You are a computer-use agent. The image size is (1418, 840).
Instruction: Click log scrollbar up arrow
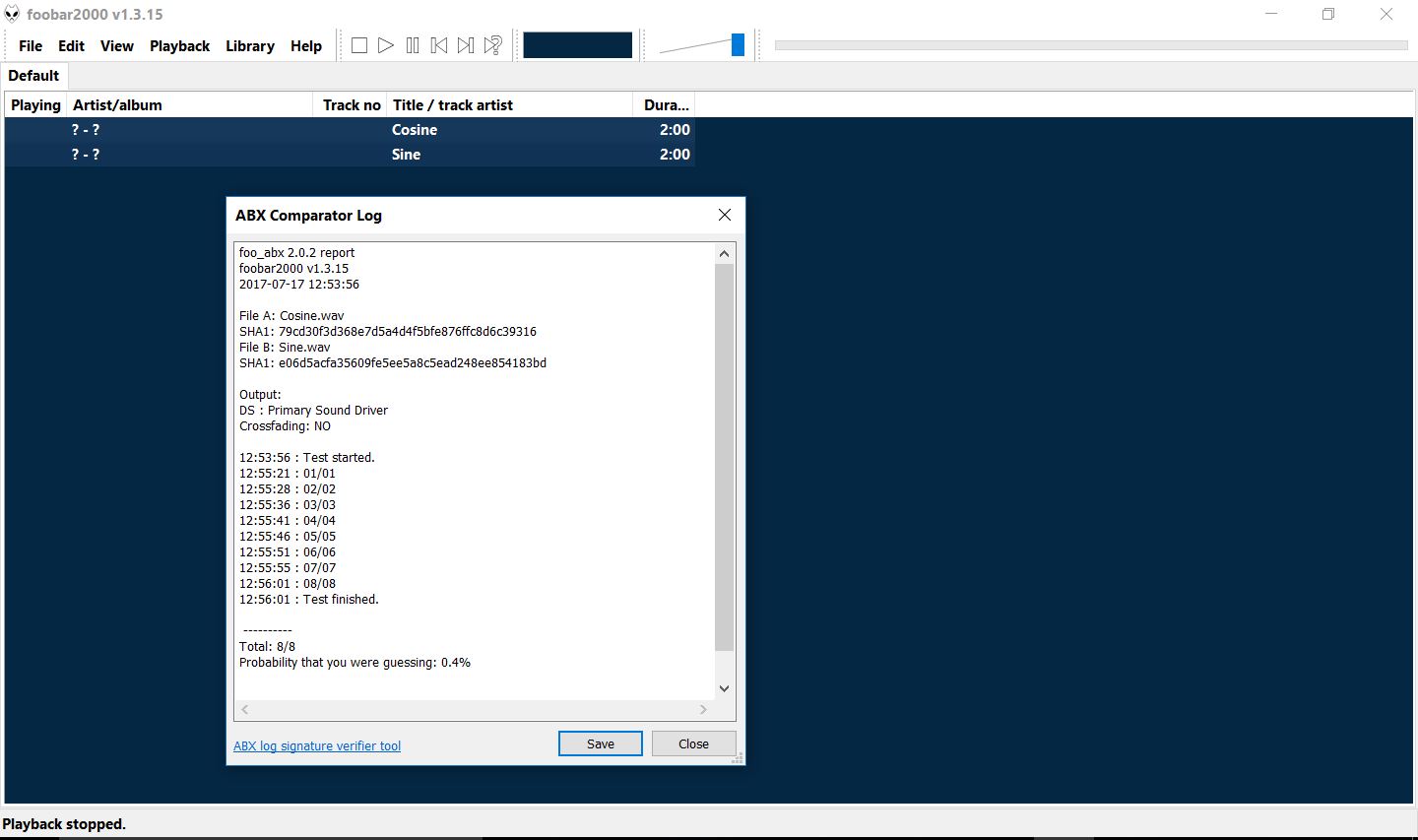pyautogui.click(x=725, y=253)
